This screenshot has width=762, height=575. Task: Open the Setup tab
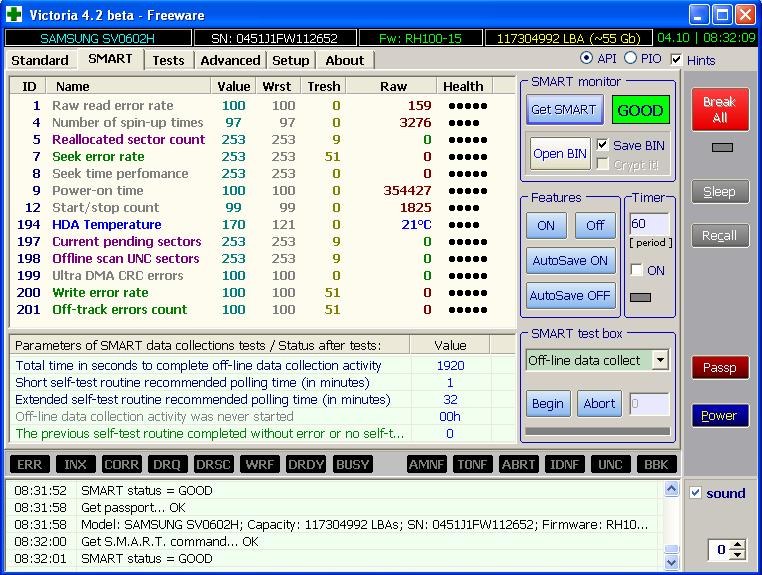291,60
